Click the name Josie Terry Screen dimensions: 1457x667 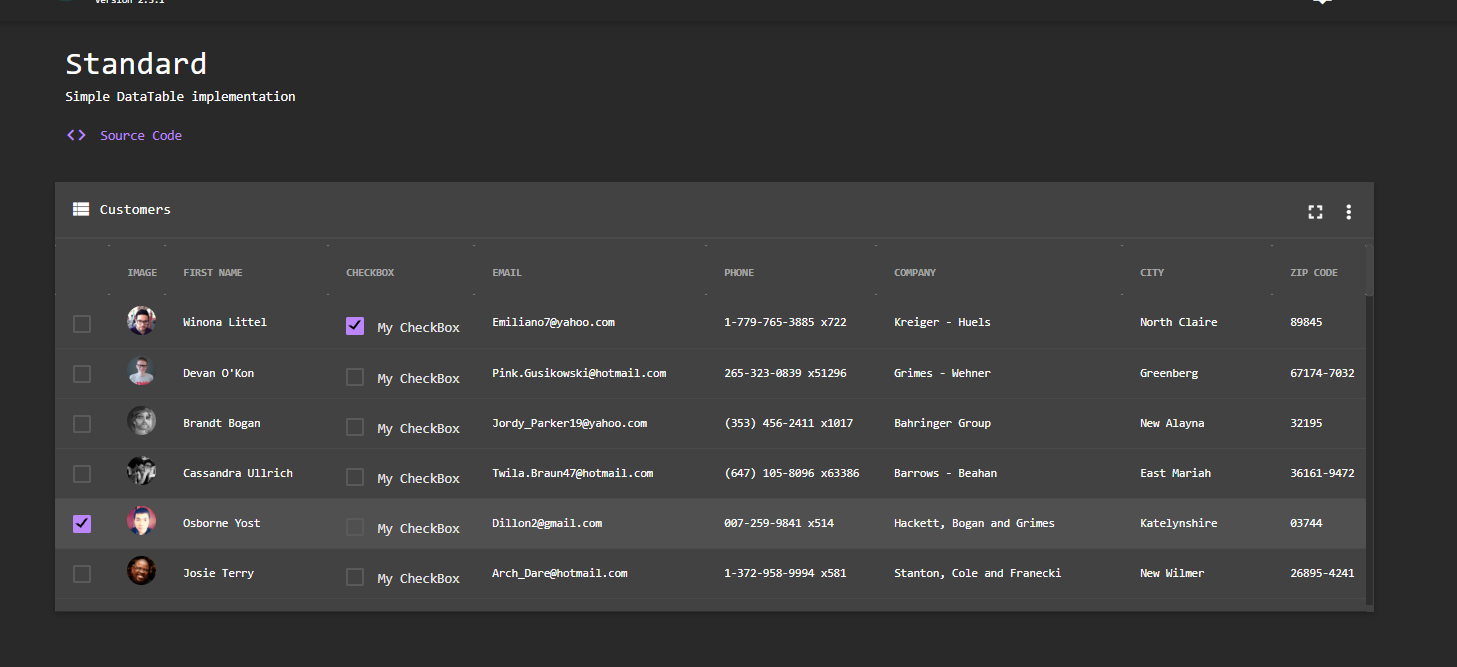(218, 573)
